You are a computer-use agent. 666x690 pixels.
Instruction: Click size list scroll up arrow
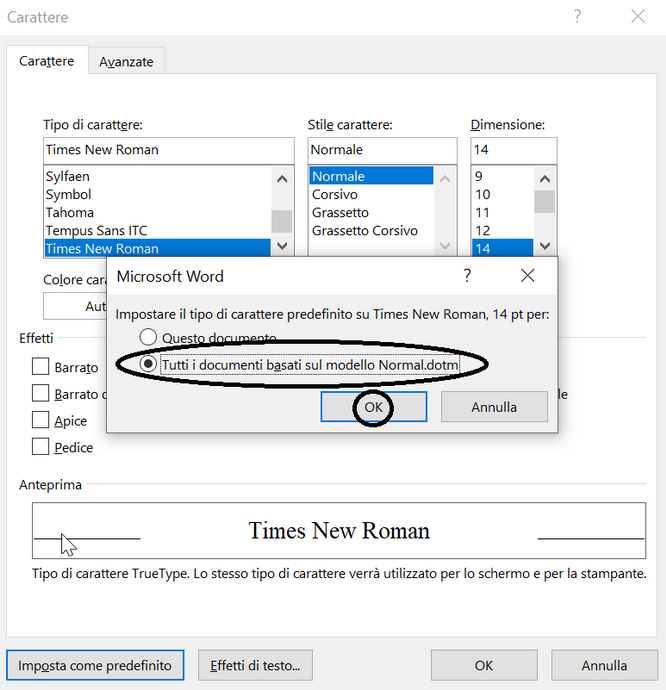coord(545,179)
